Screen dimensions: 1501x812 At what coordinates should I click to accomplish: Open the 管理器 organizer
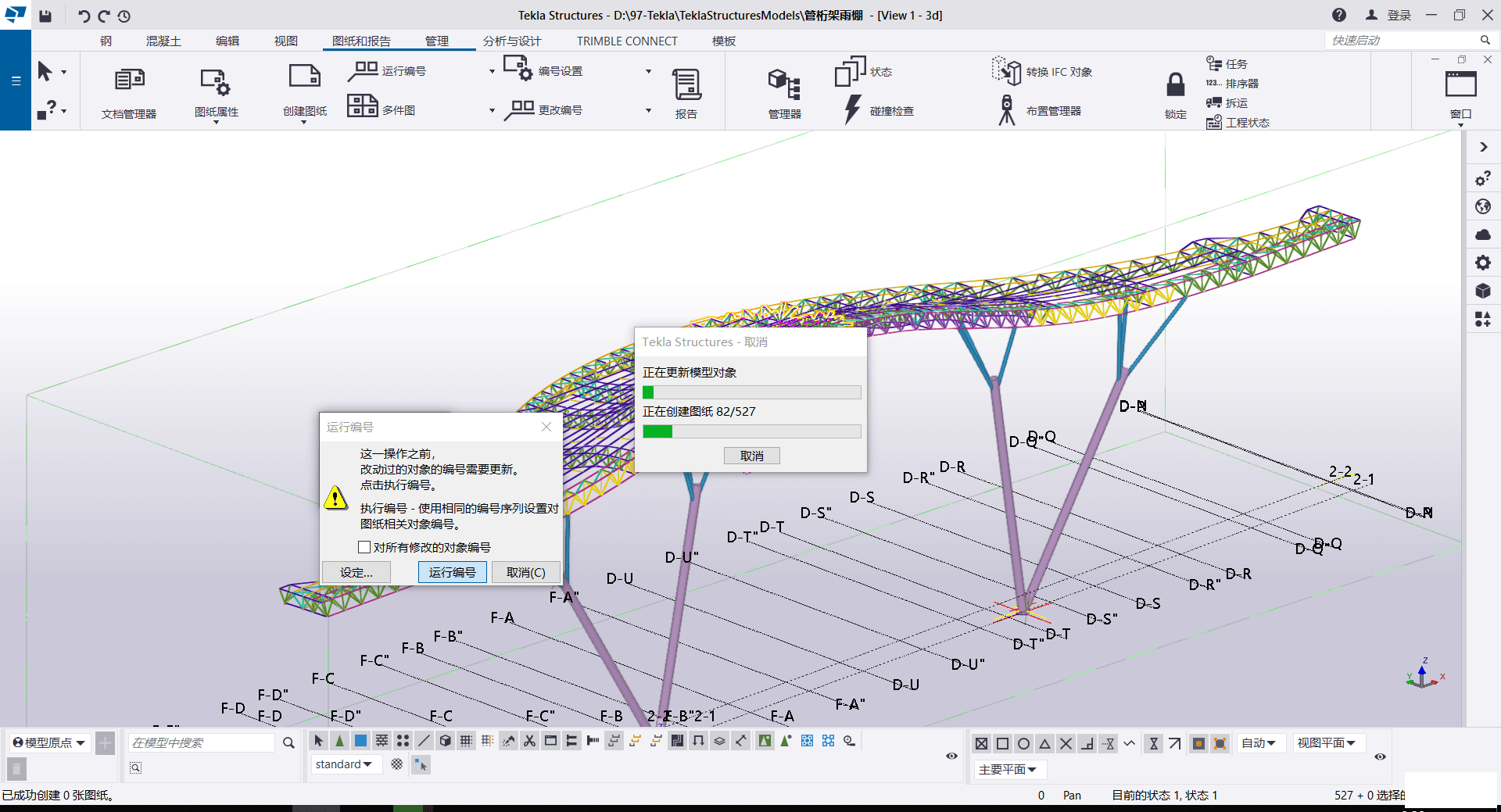(x=784, y=92)
